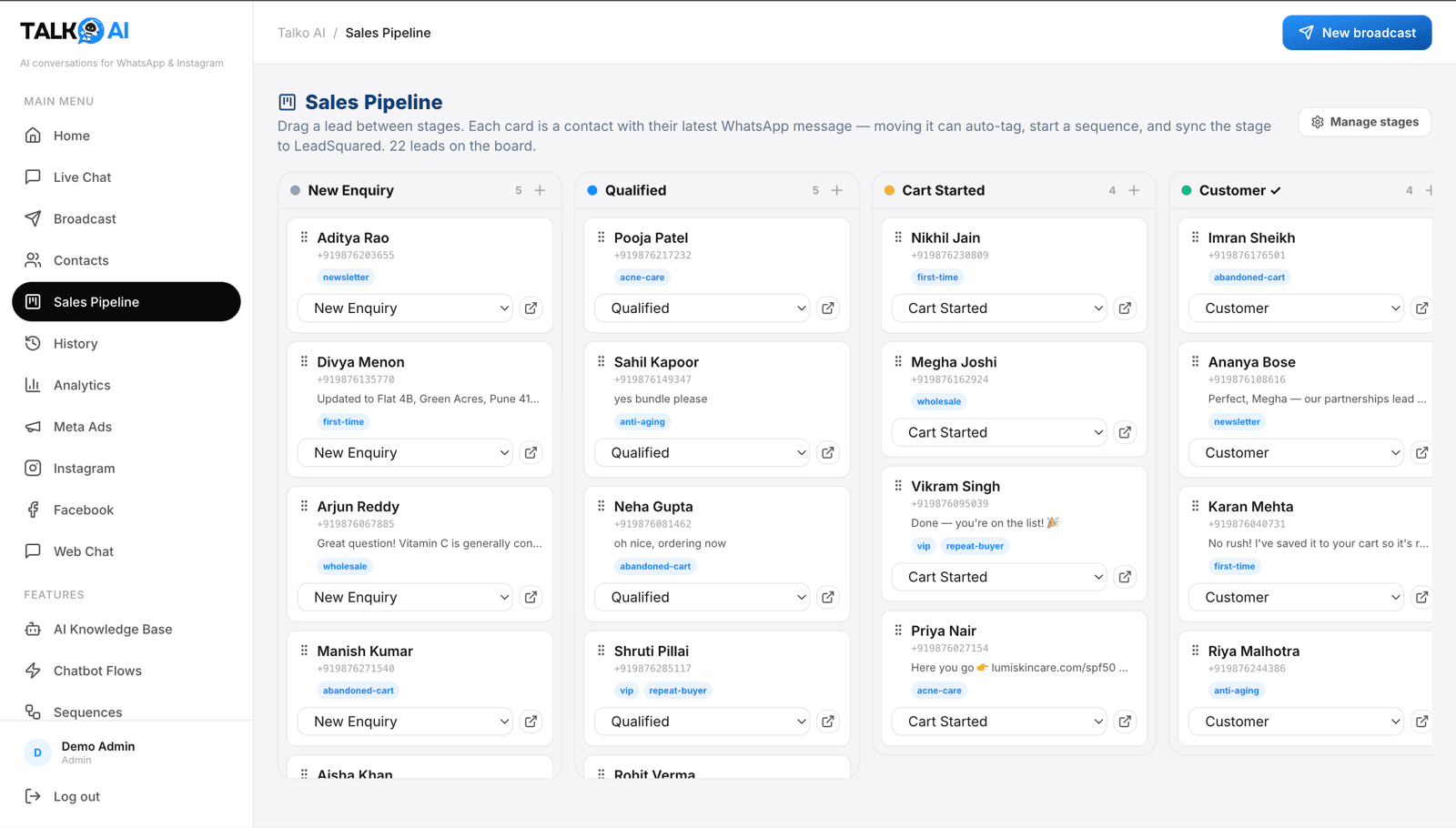This screenshot has height=828, width=1456.
Task: Click repeat-buyer tag on Vikram Singh card
Action: coord(975,546)
